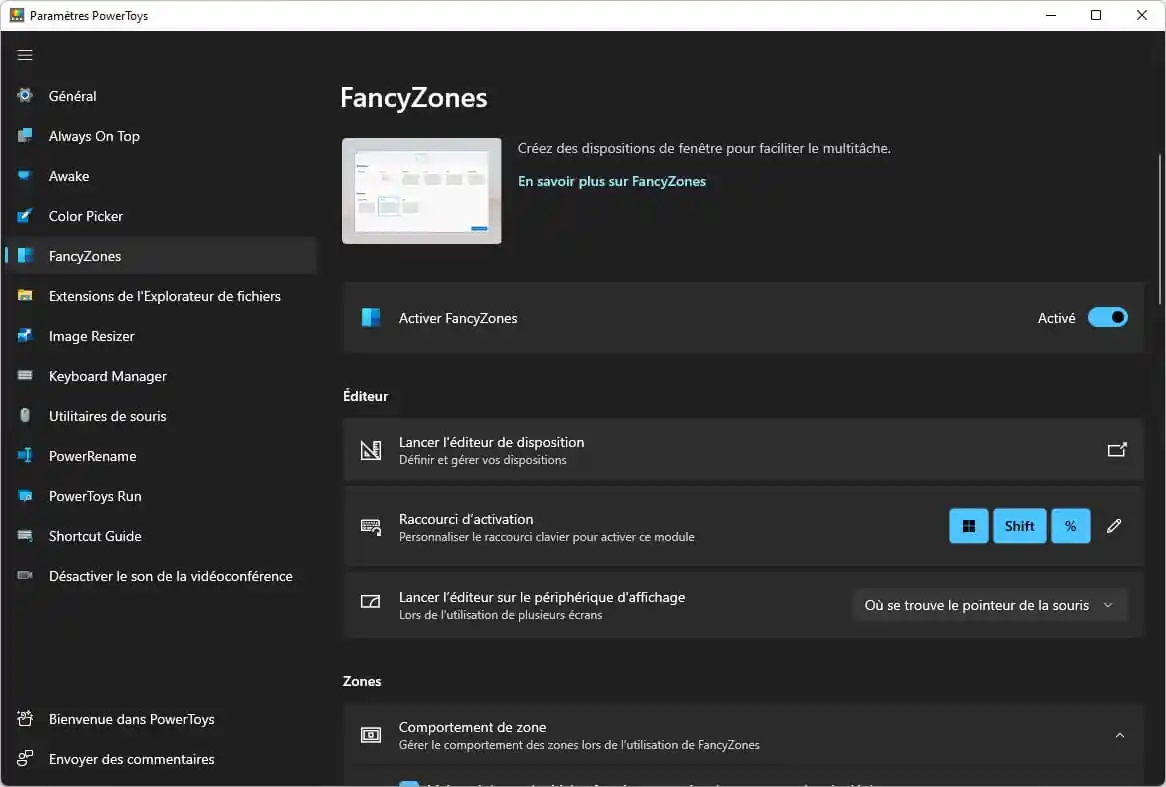Click the FancyZones preview thumbnail image

pos(422,191)
